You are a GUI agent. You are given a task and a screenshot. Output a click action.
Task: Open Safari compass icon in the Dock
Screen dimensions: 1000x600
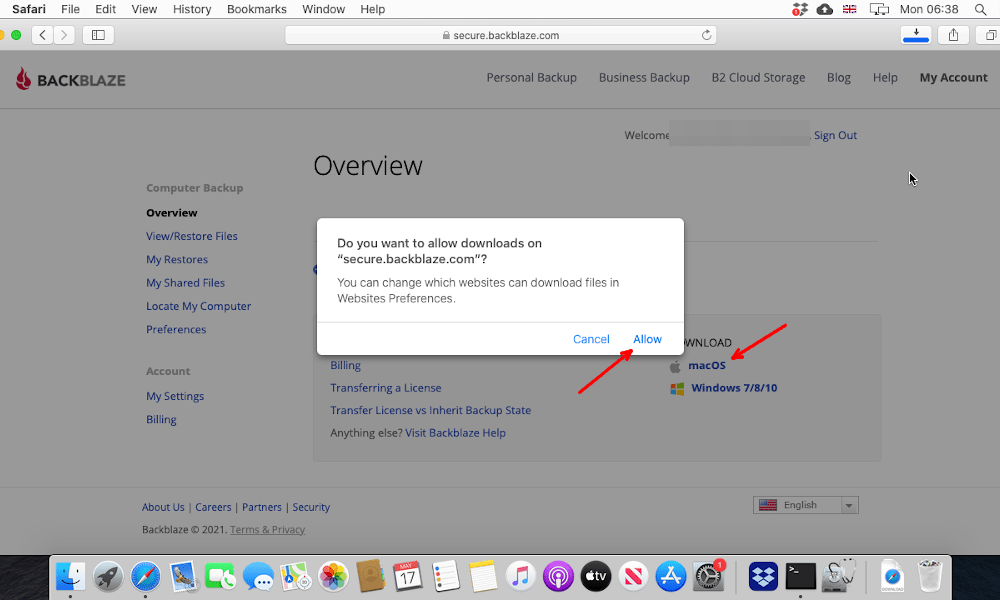coord(145,576)
